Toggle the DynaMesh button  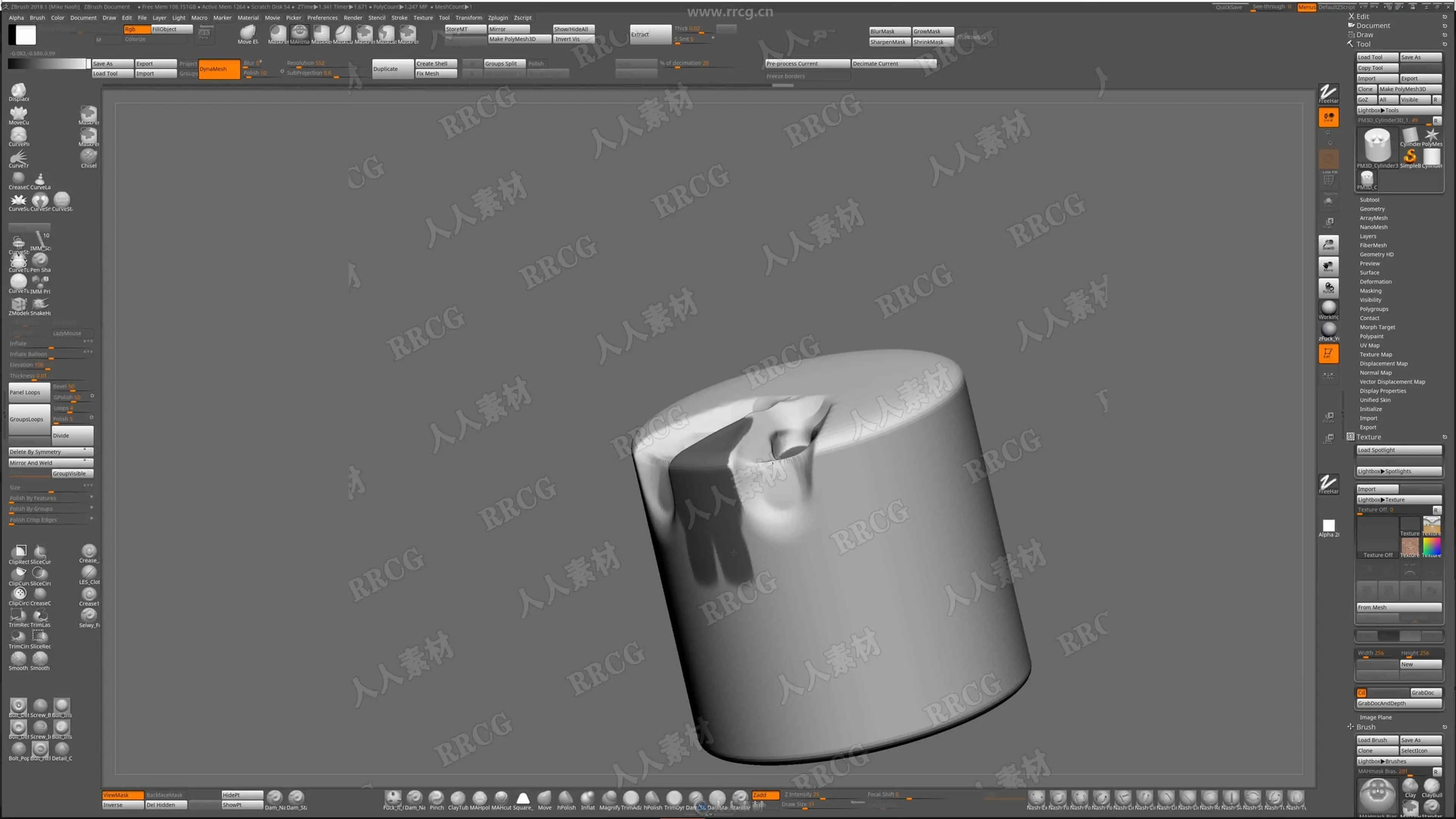(x=219, y=69)
